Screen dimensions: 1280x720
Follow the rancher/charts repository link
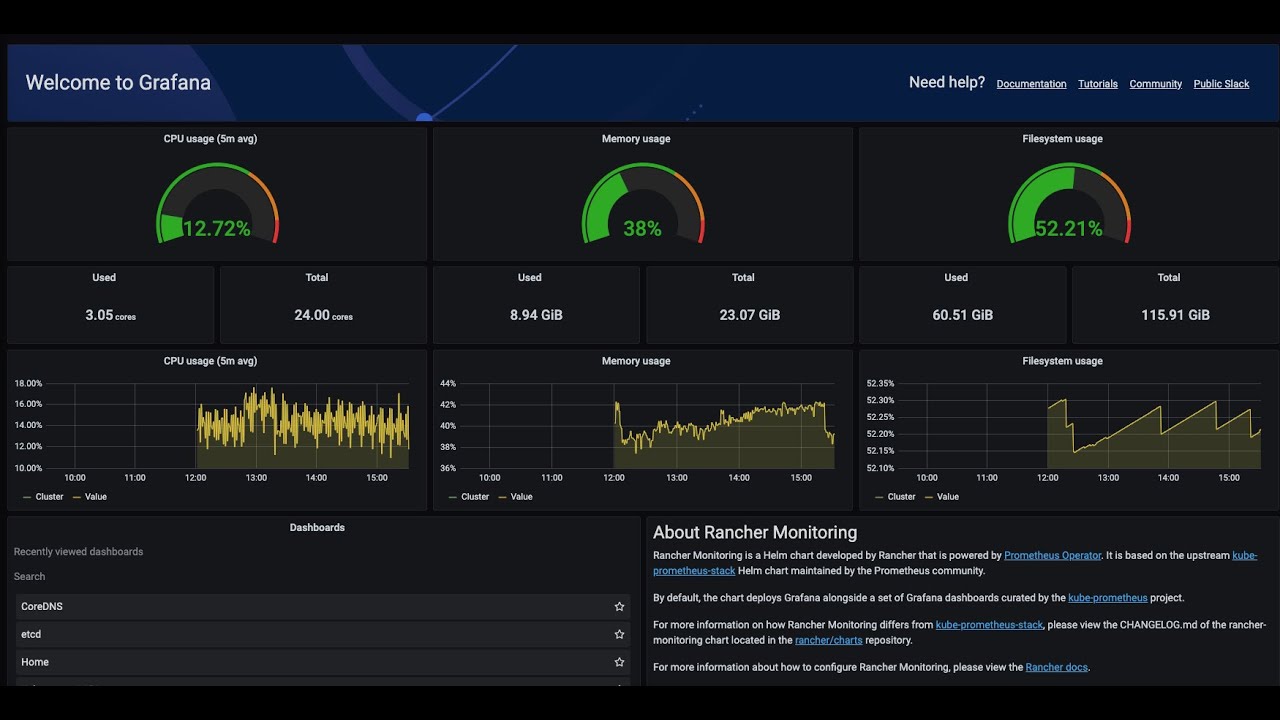(828, 640)
